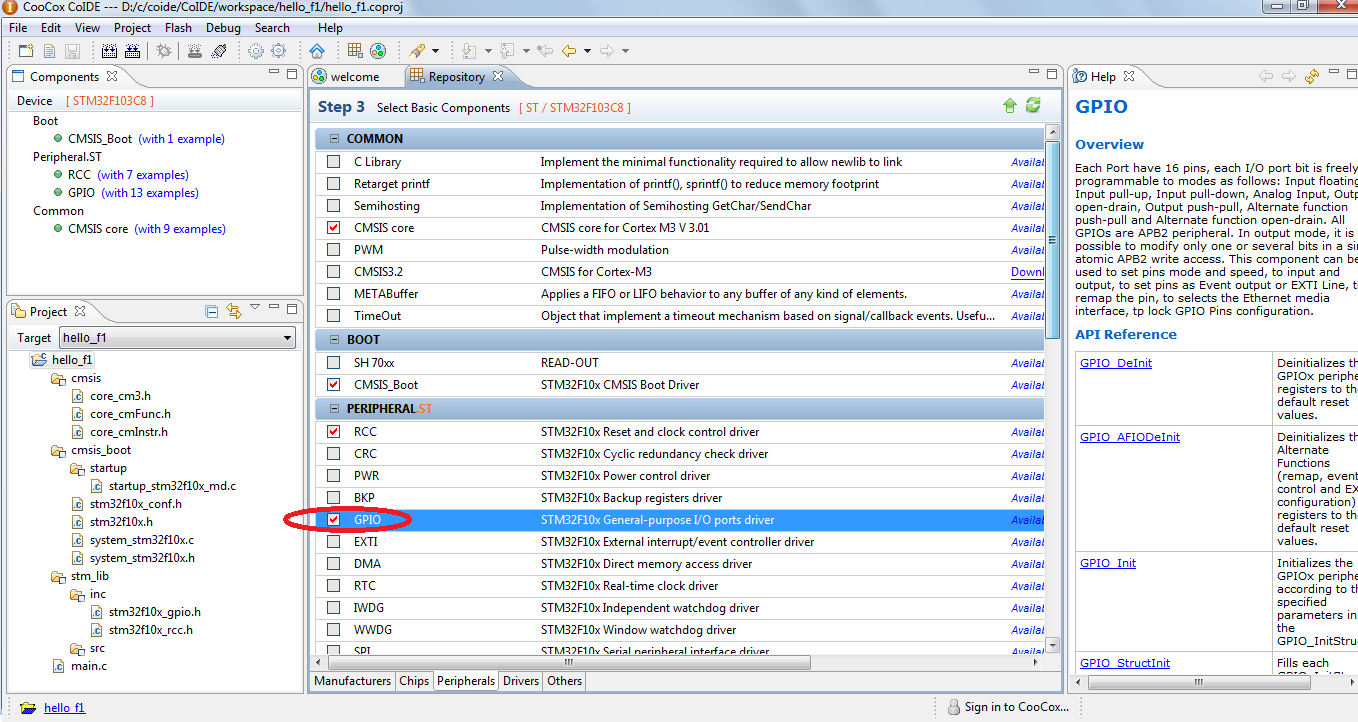Screen dimensions: 1358x722
Task: Check the PWM component checkbox
Action: click(x=334, y=250)
